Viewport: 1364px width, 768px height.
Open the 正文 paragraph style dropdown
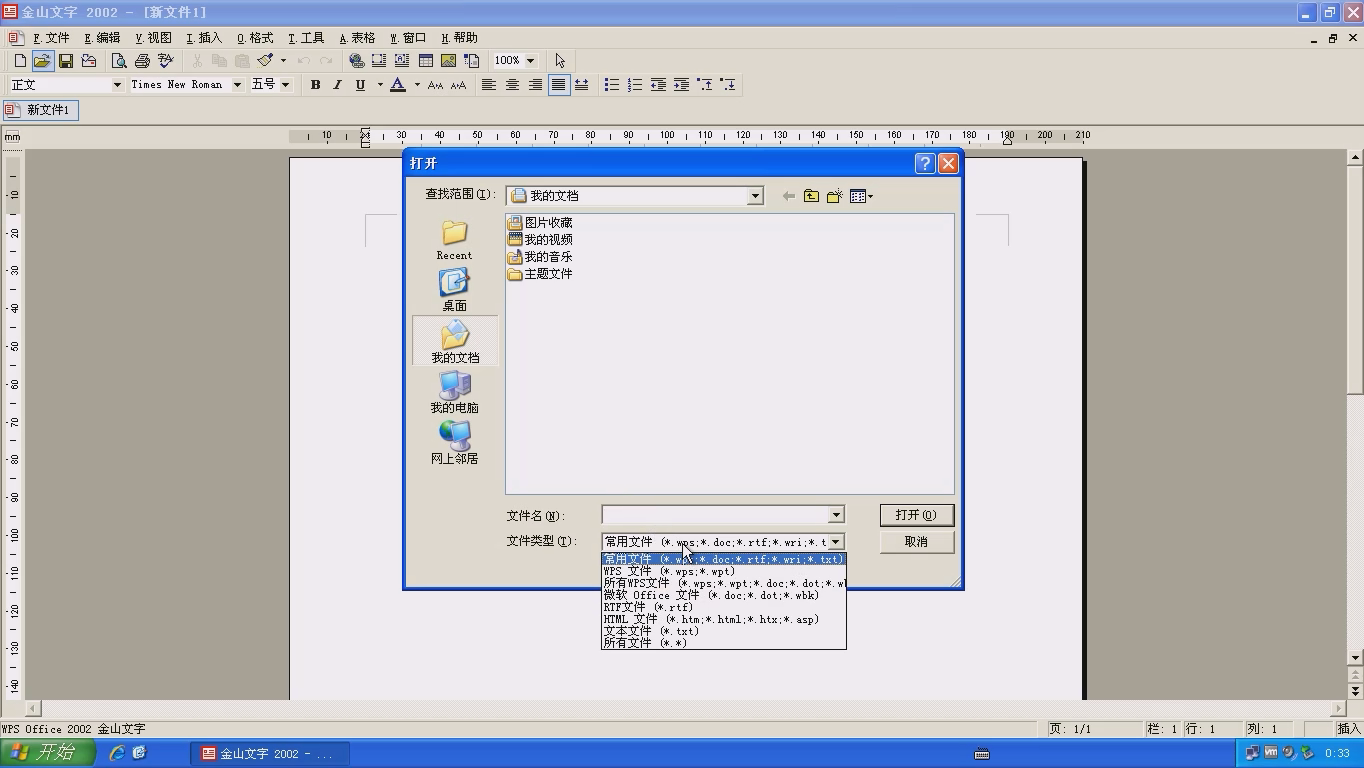pos(117,85)
